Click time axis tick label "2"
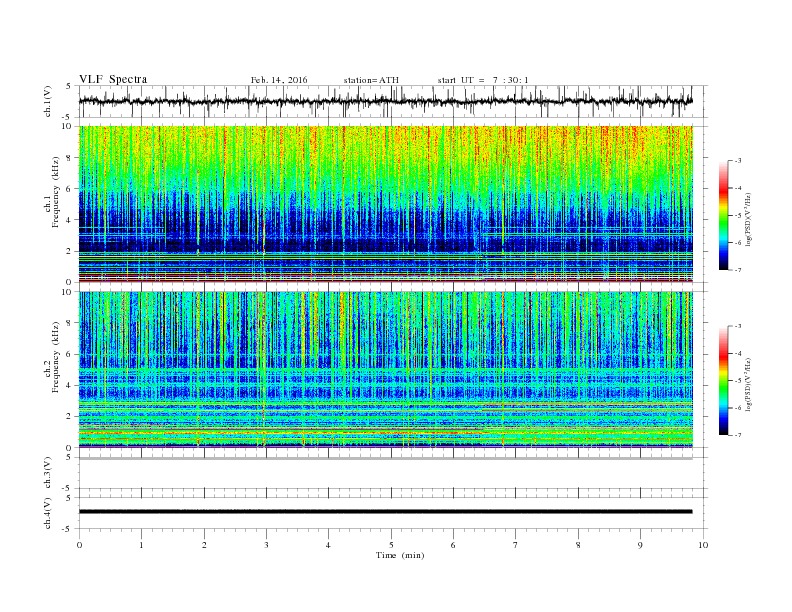Viewport: 792px width, 612px height. click(204, 545)
